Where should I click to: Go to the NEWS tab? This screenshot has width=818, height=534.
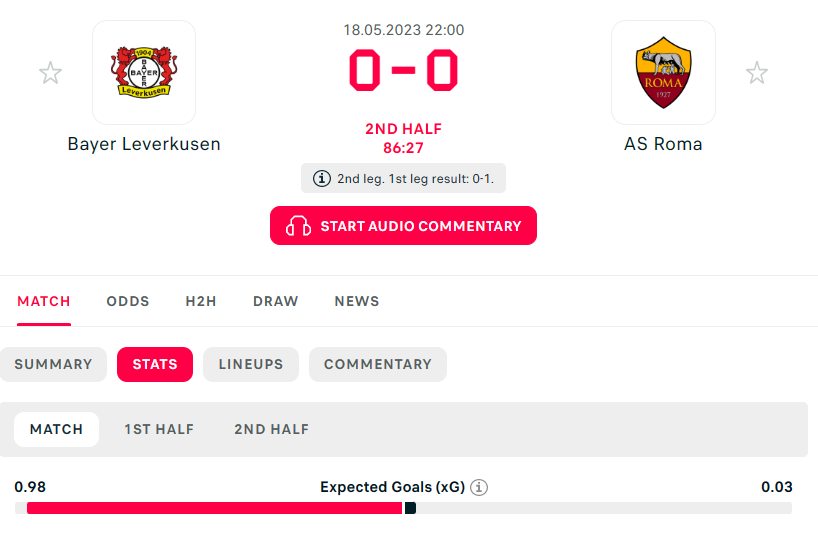(357, 301)
